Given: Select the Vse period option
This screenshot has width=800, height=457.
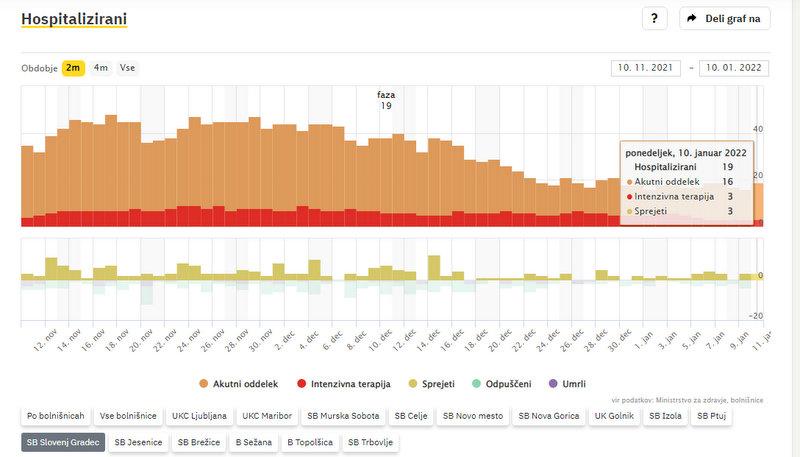Looking at the screenshot, I should coord(127,68).
